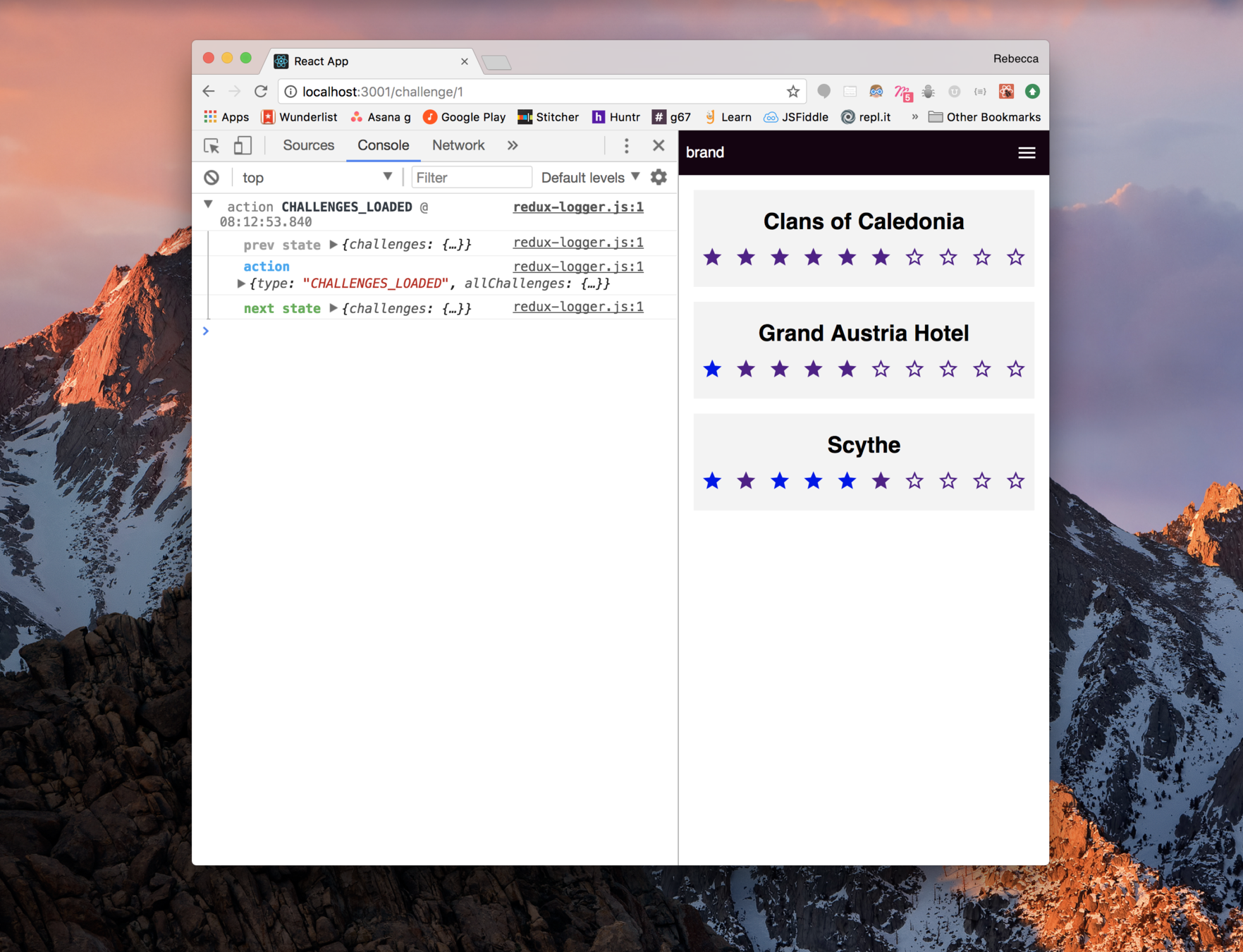Open console settings gear
This screenshot has width=1243, height=952.
659,178
